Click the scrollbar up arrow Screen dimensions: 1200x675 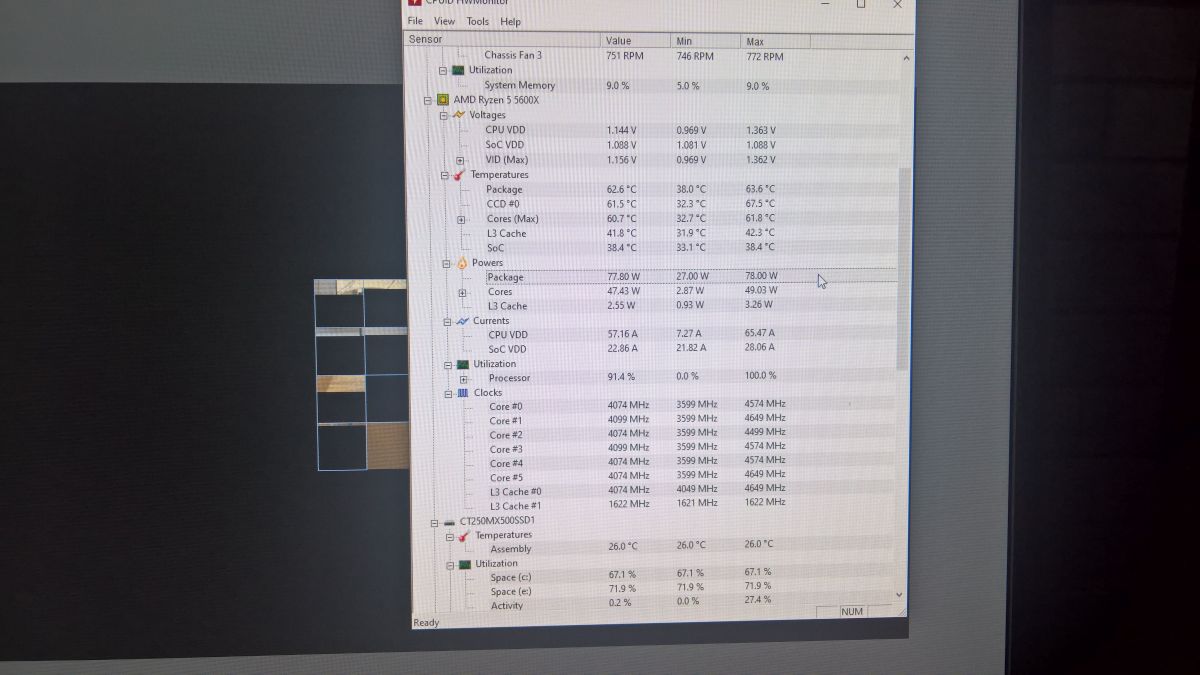pos(907,58)
